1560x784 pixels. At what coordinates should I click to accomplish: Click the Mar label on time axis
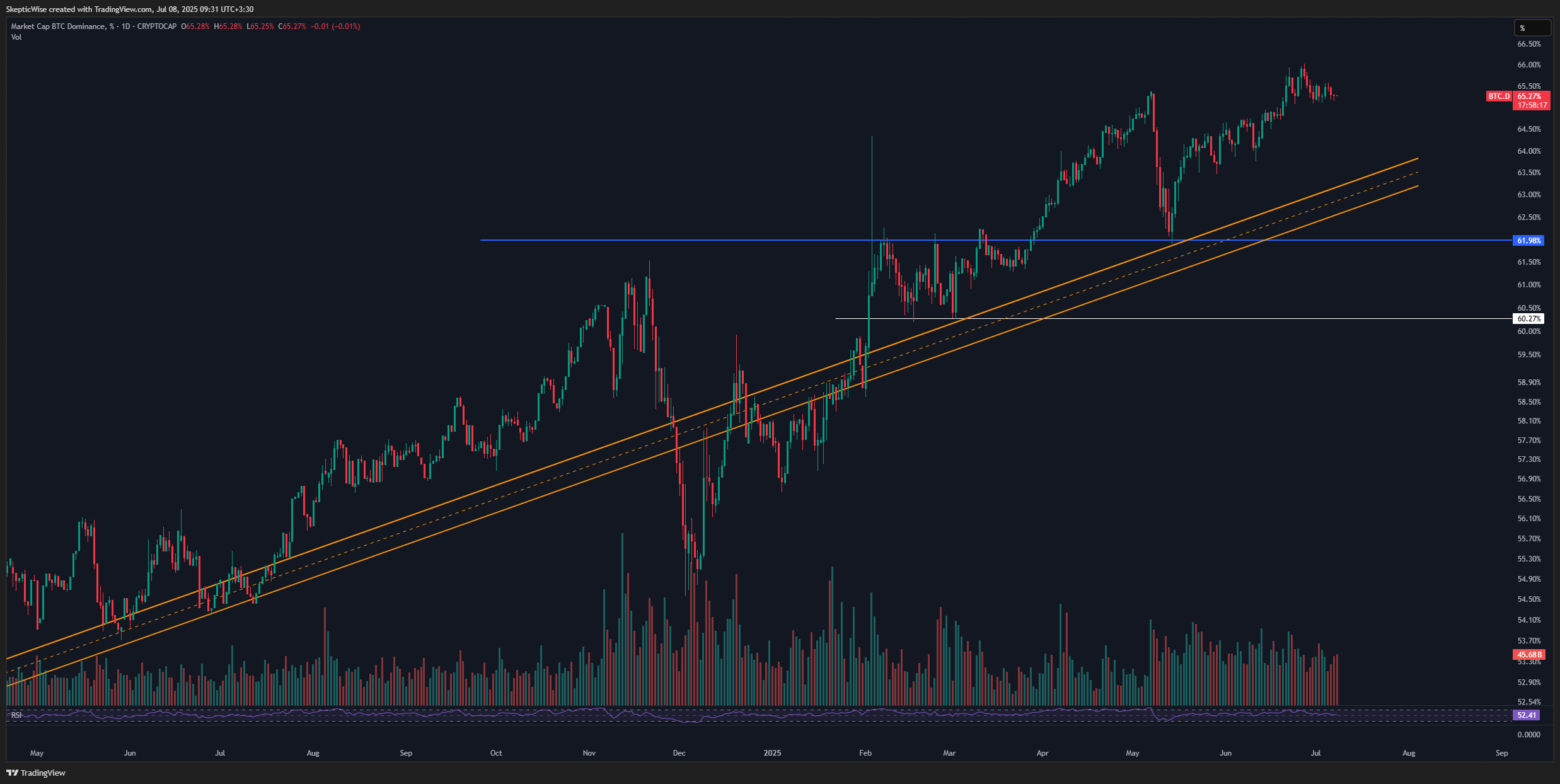pyautogui.click(x=949, y=753)
